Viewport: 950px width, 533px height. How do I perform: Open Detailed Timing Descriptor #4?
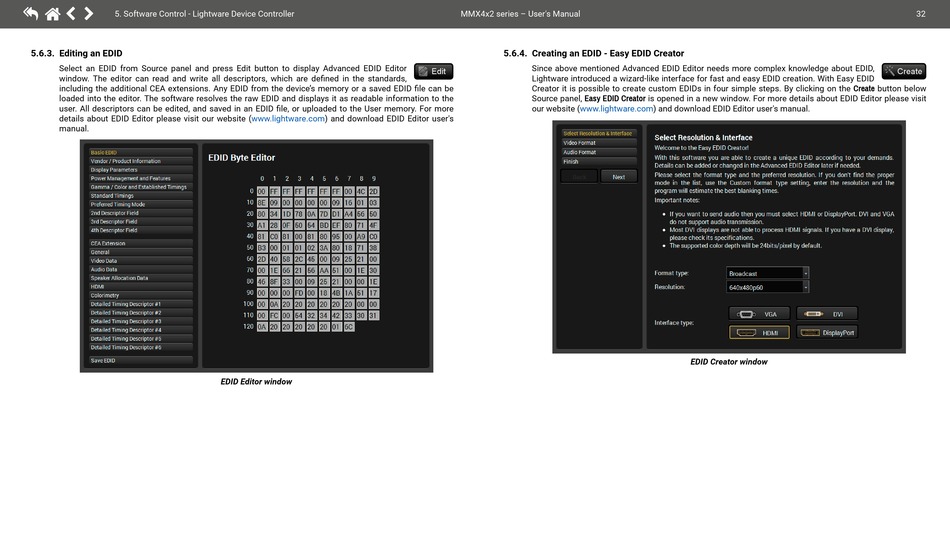point(141,330)
